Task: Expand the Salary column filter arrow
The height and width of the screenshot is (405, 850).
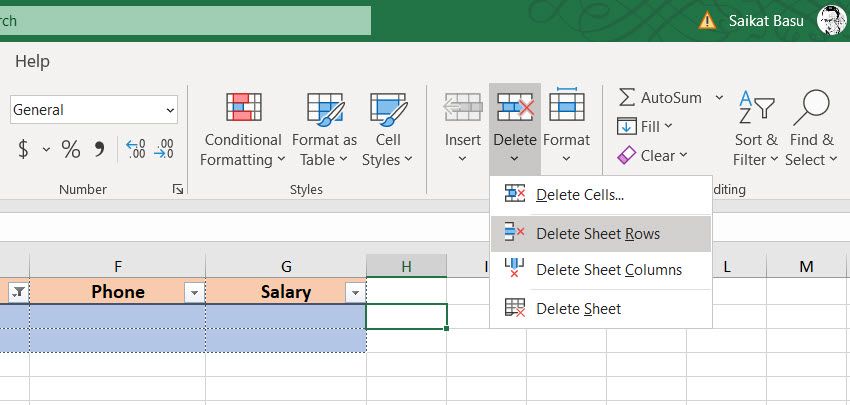Action: pos(353,292)
